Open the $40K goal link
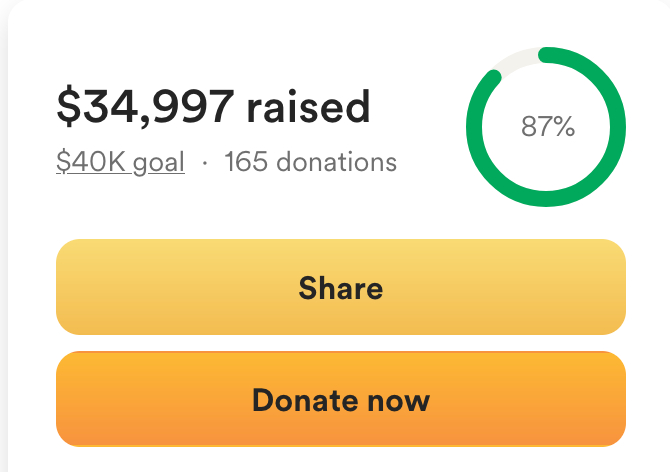The image size is (670, 472). [x=120, y=162]
